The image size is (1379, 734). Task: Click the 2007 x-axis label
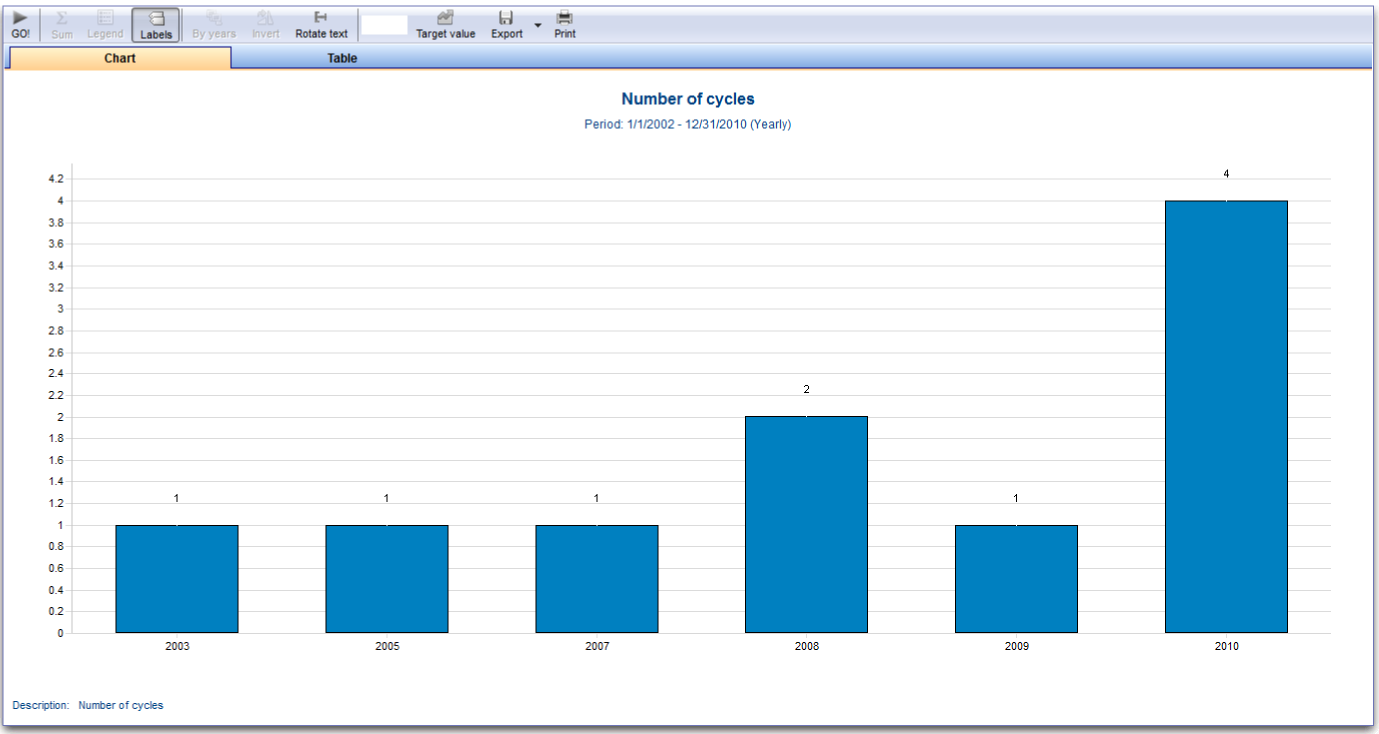point(597,646)
